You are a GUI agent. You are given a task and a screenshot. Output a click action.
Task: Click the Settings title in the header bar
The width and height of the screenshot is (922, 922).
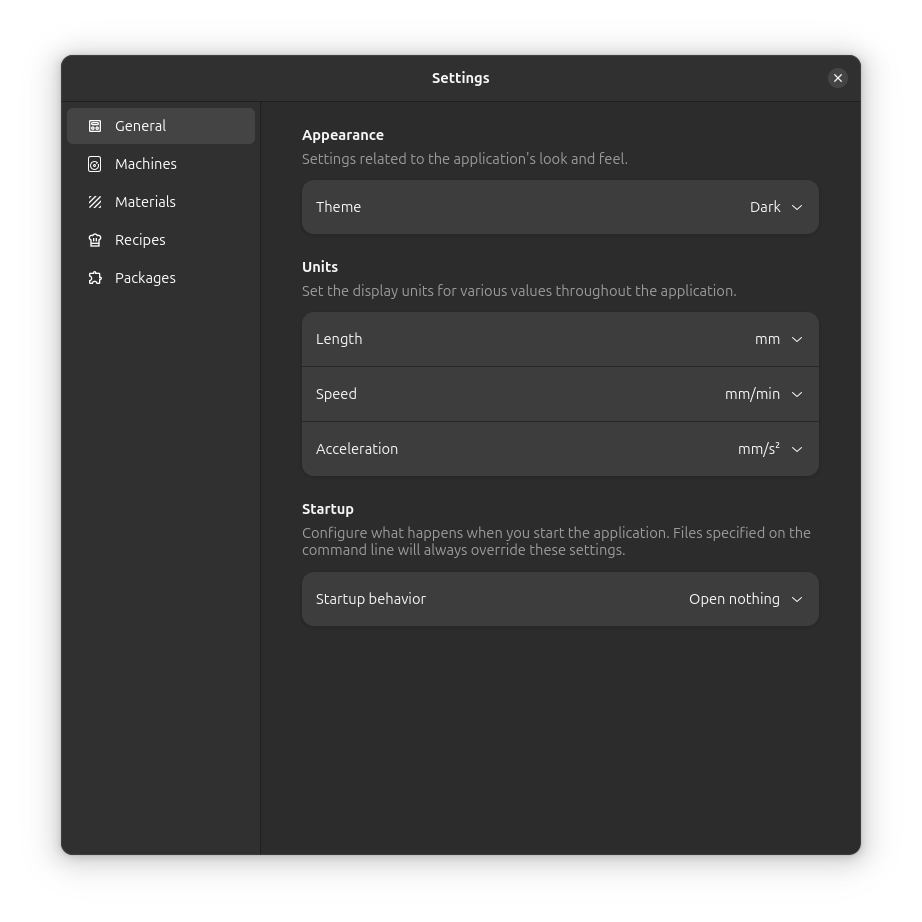click(460, 78)
